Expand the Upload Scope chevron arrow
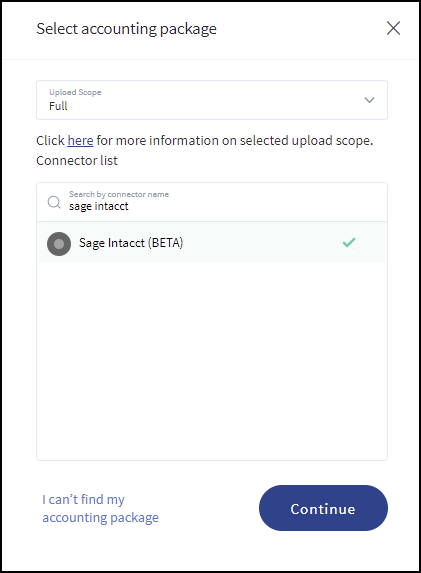 click(x=369, y=100)
